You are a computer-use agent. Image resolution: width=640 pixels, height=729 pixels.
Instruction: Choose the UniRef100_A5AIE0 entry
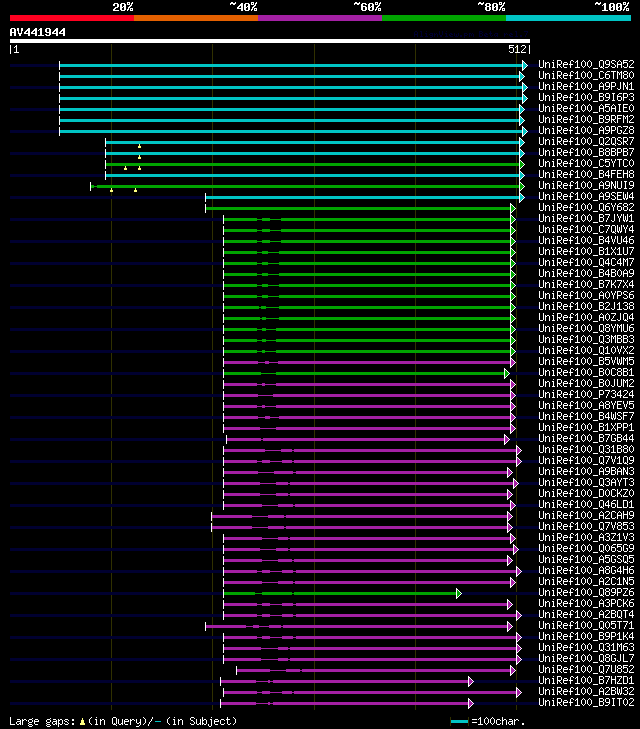(x=586, y=108)
